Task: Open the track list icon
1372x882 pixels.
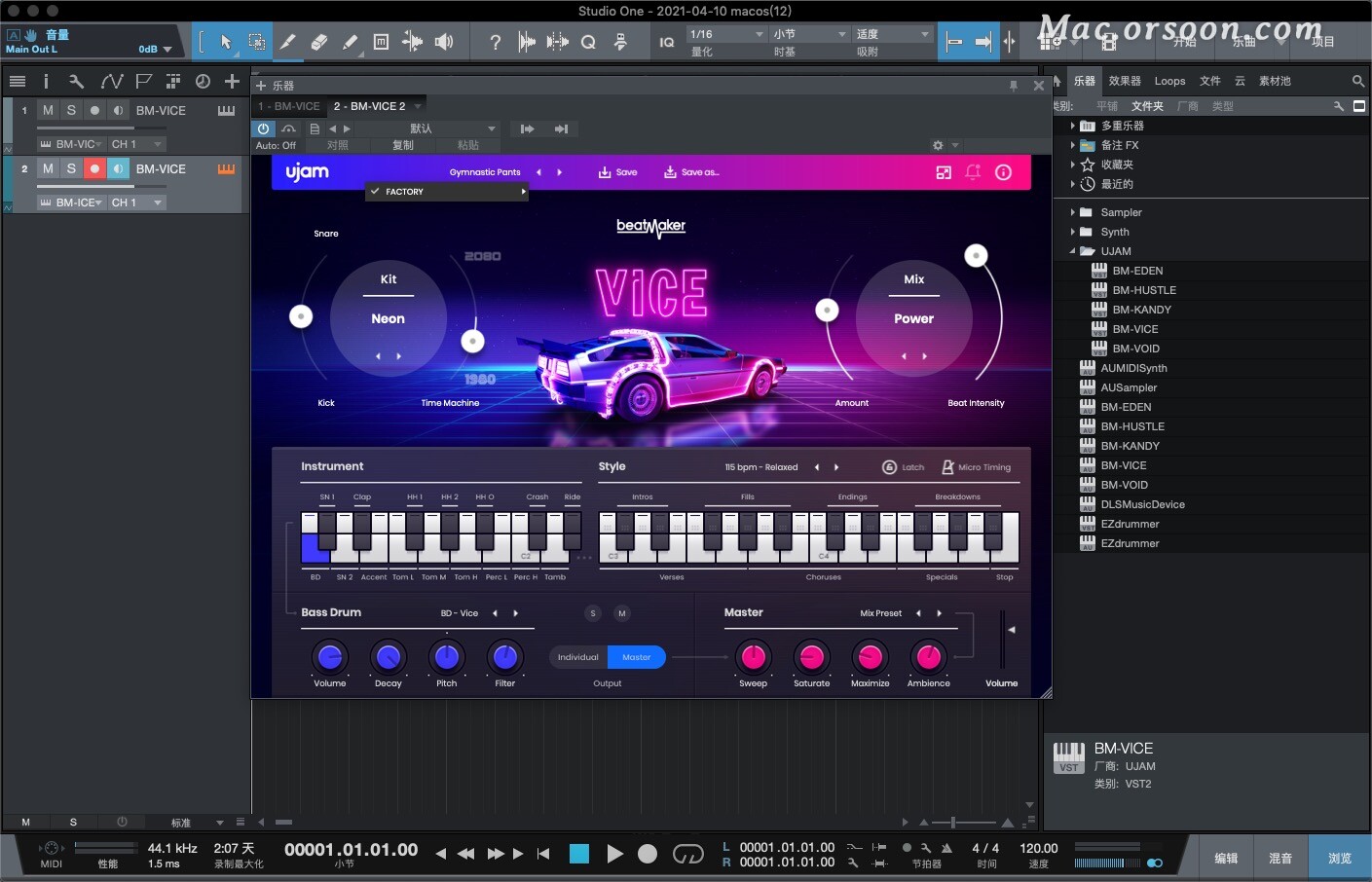Action: [18, 82]
